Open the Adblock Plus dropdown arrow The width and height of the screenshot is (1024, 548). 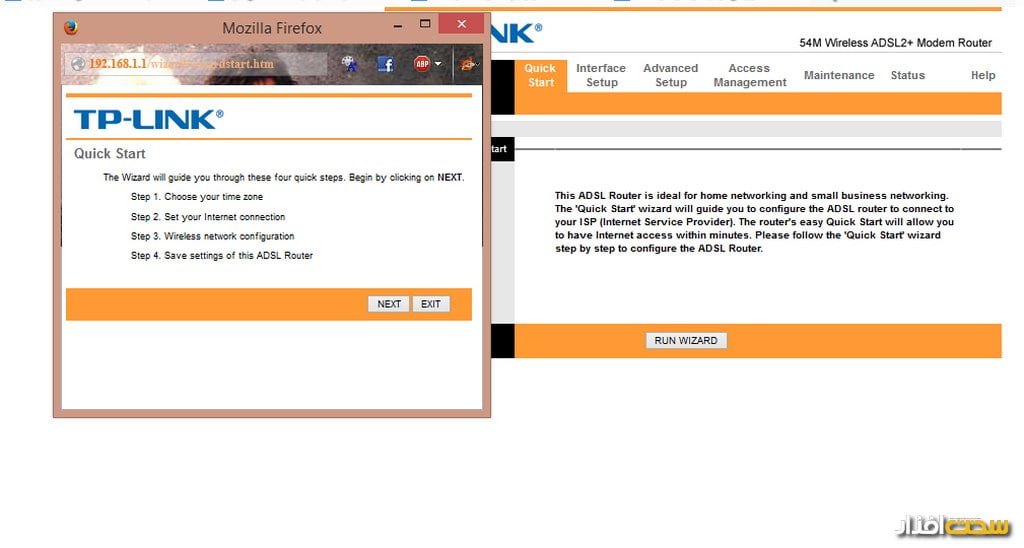coord(438,64)
